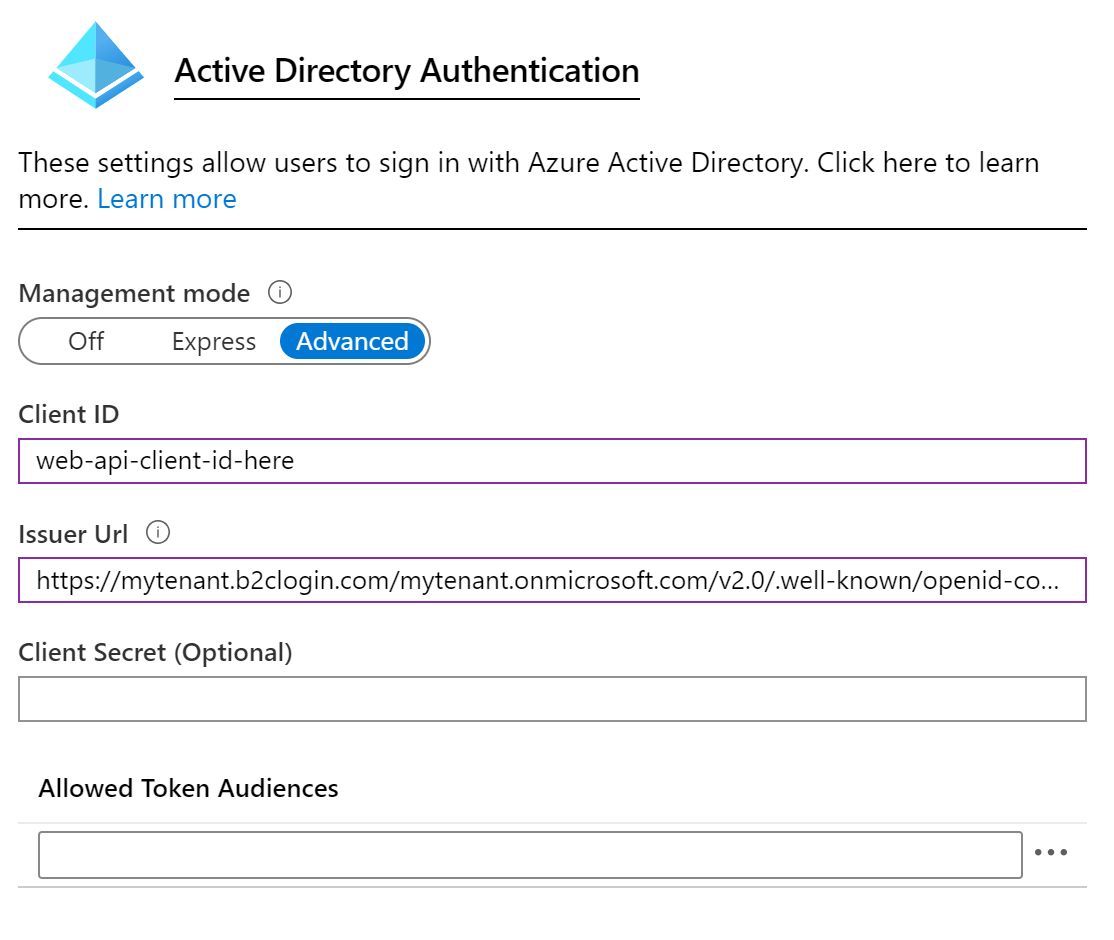The height and width of the screenshot is (940, 1114).
Task: Click the Azure Active Directory pyramid logo
Action: (x=96, y=65)
